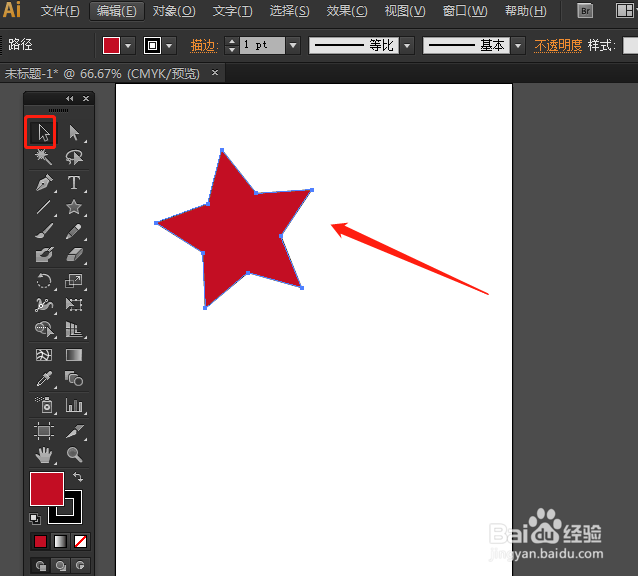The height and width of the screenshot is (576, 638).
Task: Switch to Draw Inside mode
Action: (x=80, y=565)
